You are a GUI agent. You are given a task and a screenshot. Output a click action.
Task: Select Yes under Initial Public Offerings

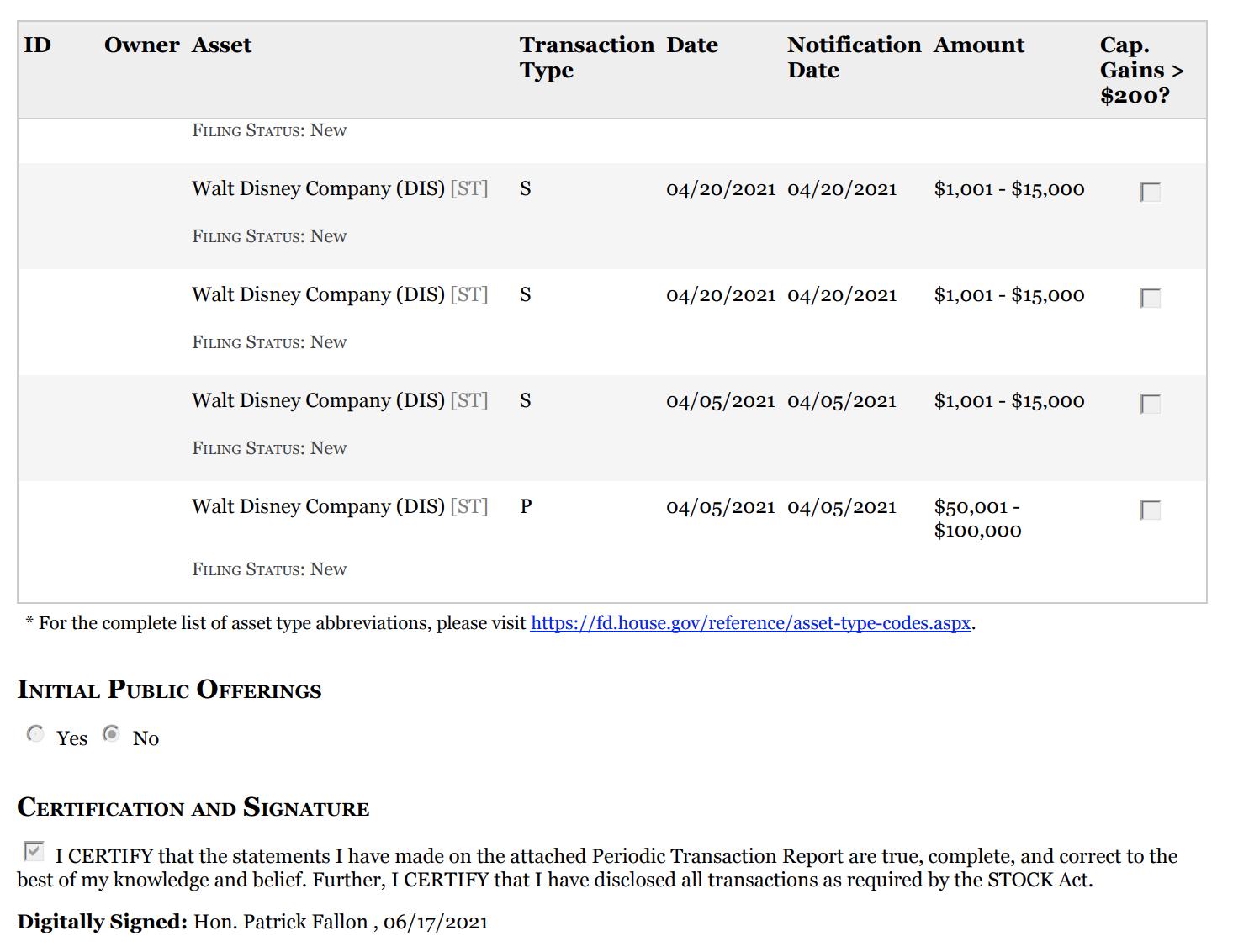point(35,734)
